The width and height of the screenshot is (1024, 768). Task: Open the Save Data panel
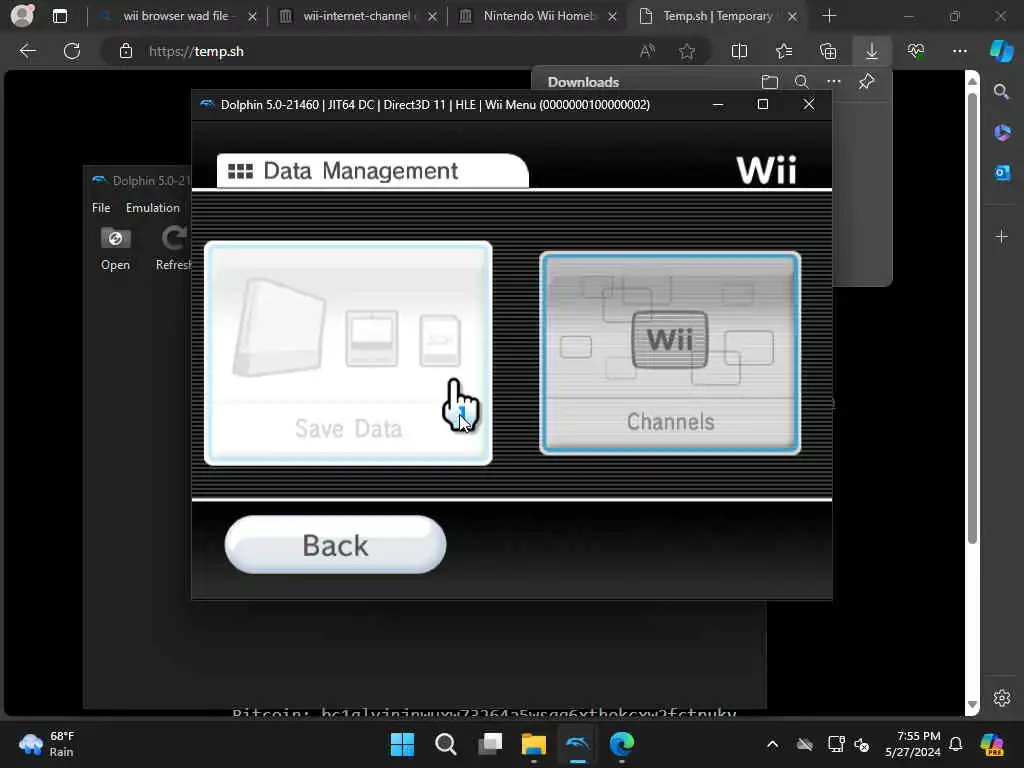tap(348, 353)
